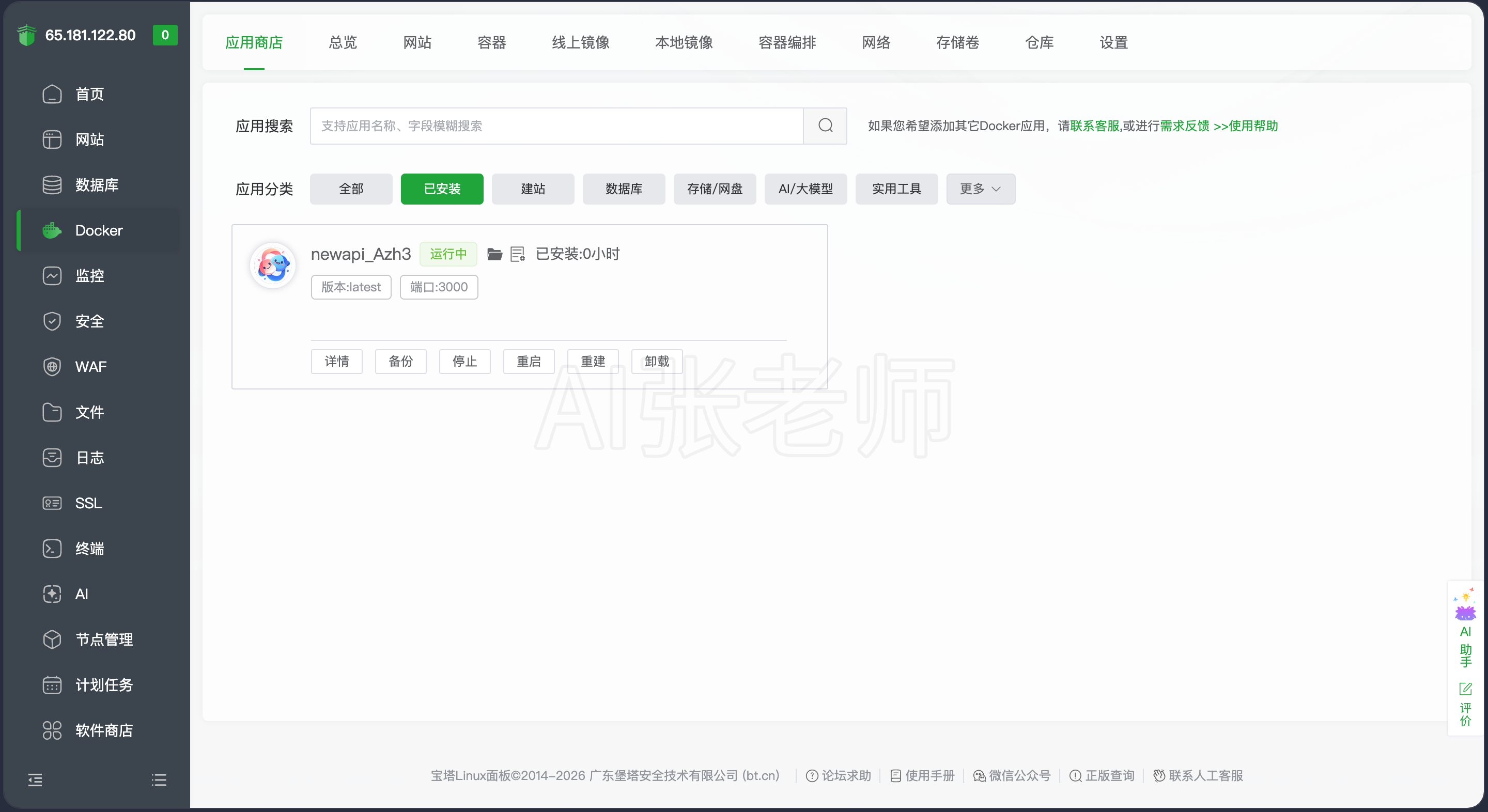1488x812 pixels.
Task: Restart newapi_Azh3 with 重启 button
Action: [529, 362]
